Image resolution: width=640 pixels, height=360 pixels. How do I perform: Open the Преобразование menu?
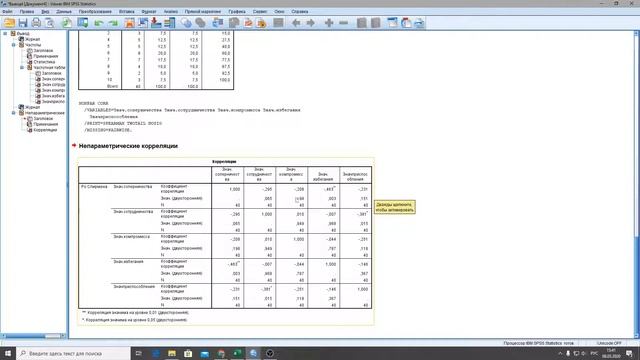click(95, 11)
